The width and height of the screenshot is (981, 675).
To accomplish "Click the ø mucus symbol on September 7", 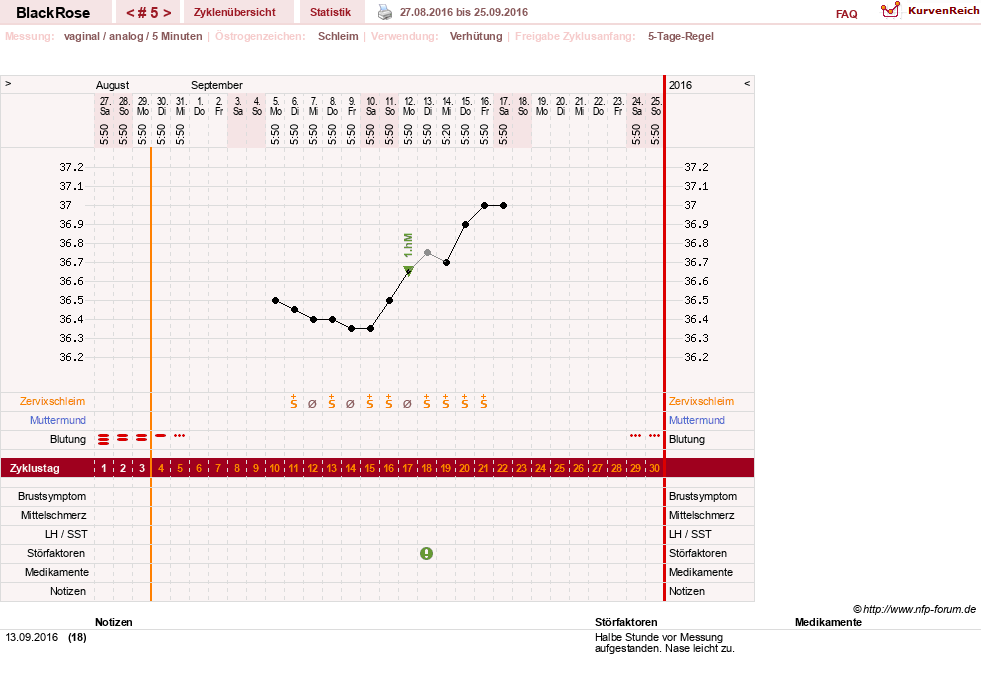I will click(312, 404).
